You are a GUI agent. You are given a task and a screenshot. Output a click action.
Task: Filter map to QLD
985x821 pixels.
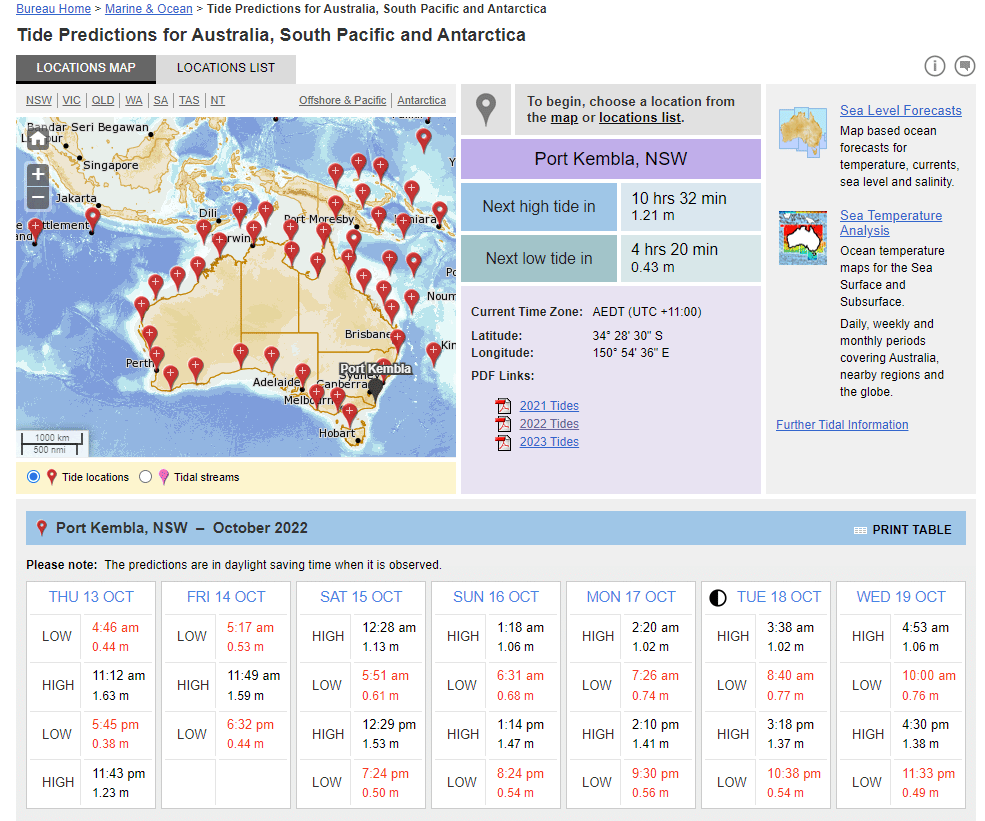pyautogui.click(x=103, y=101)
